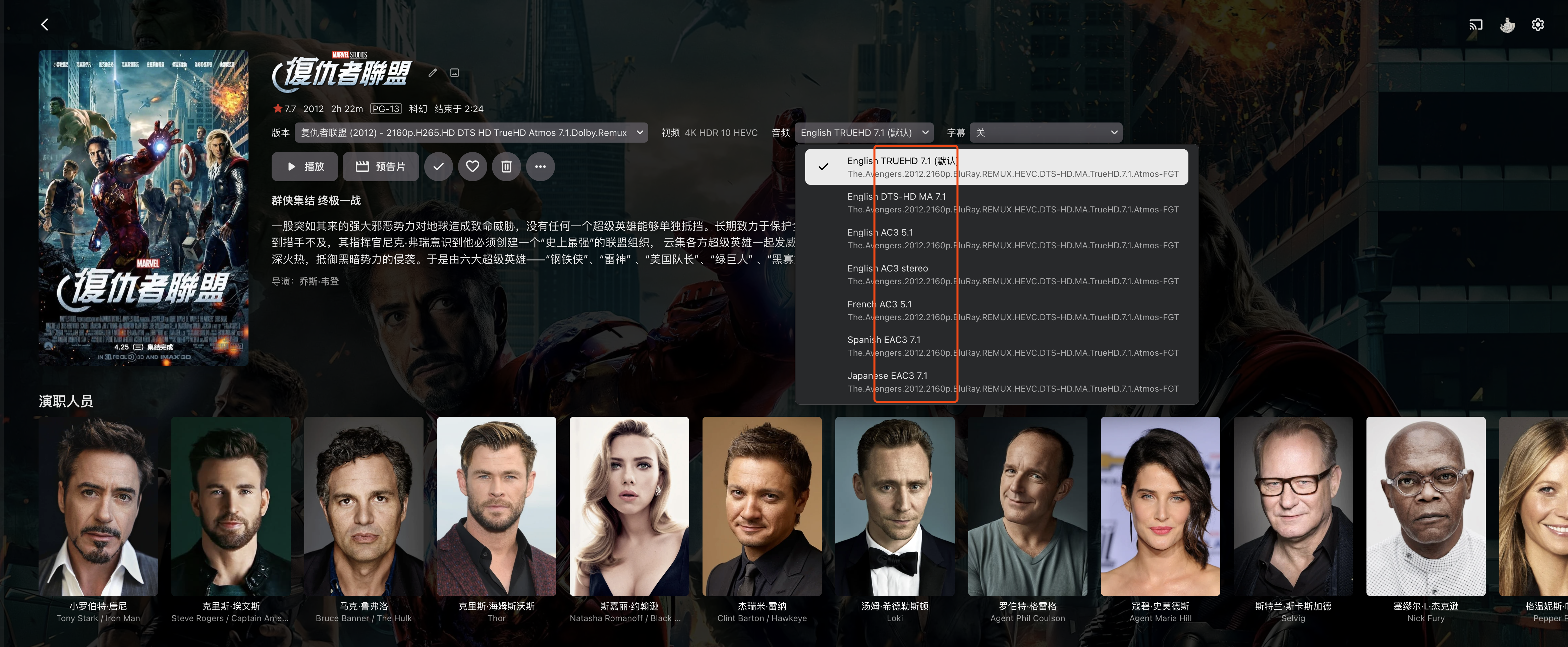Click the PG-13 rating badge
1568x647 pixels.
click(386, 109)
